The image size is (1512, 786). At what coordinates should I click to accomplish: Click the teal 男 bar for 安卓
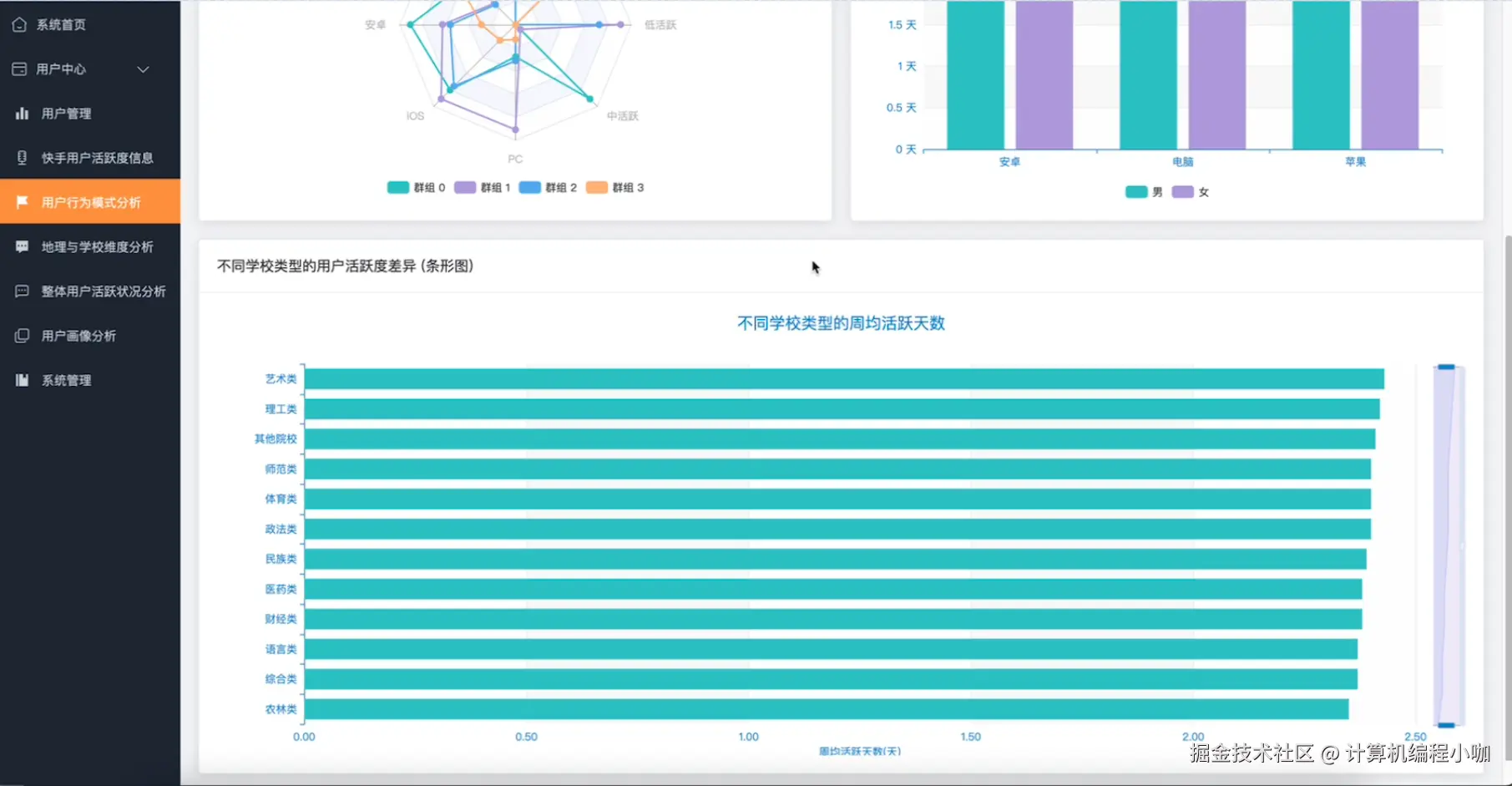point(975,75)
